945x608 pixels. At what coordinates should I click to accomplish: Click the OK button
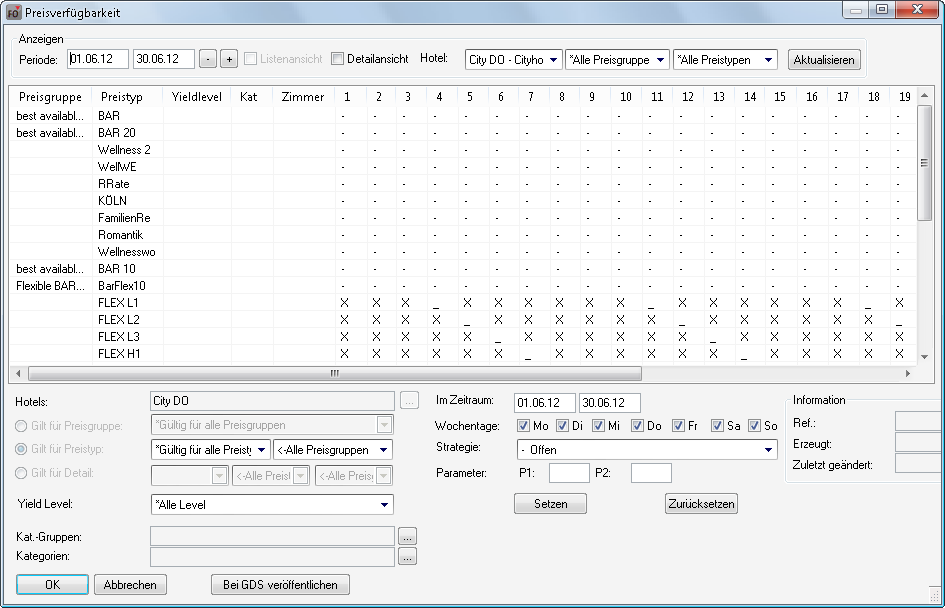click(52, 584)
